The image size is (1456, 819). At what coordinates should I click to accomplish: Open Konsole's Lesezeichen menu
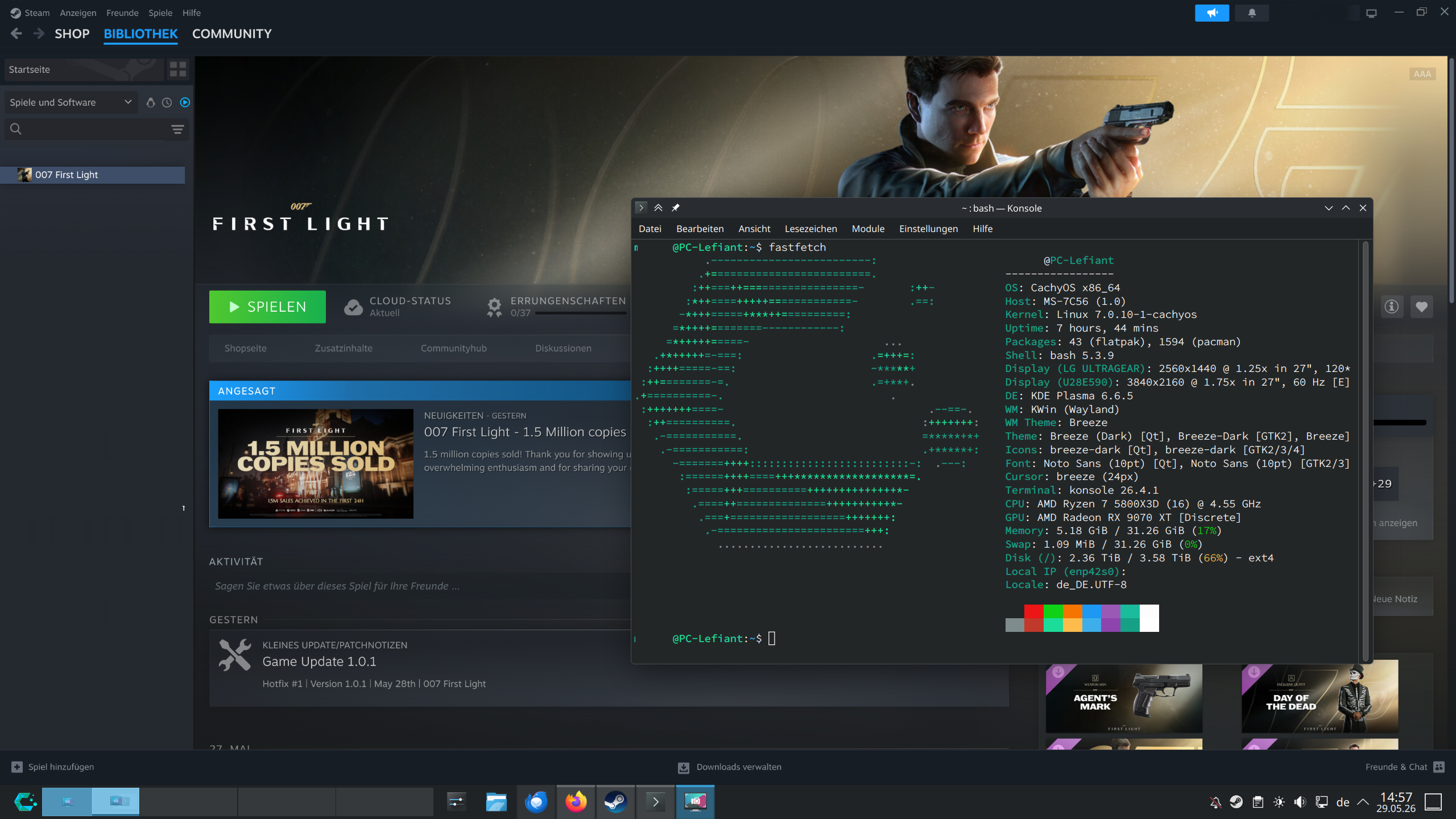pos(810,229)
